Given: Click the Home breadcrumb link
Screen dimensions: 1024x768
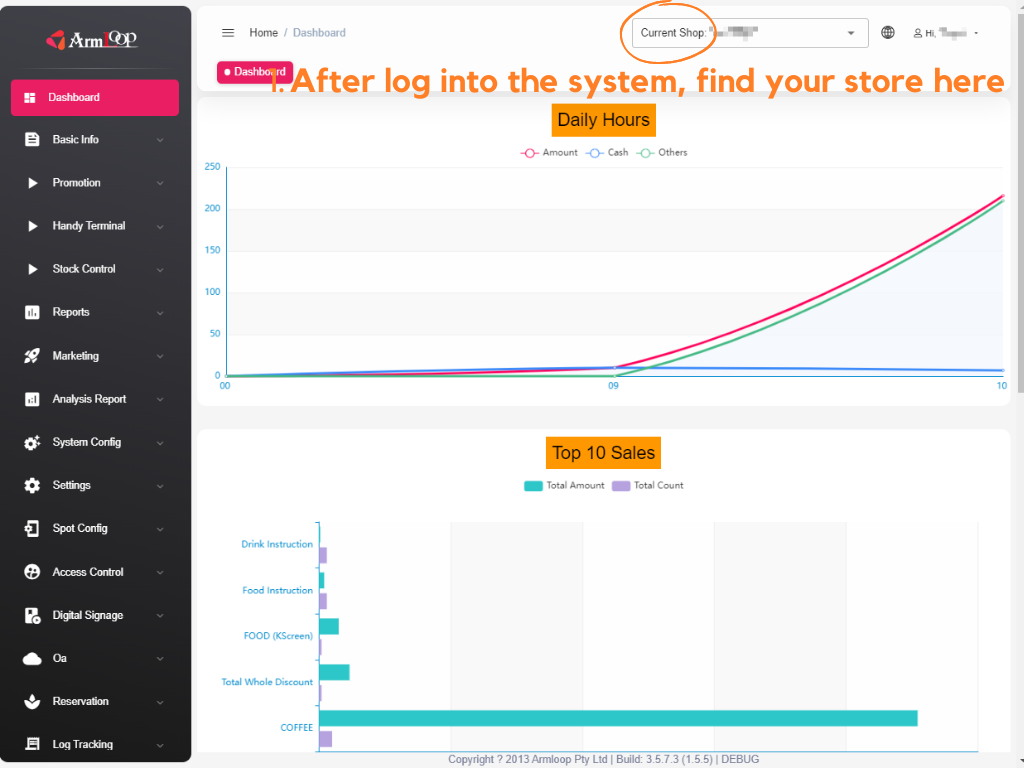Looking at the screenshot, I should tap(264, 33).
